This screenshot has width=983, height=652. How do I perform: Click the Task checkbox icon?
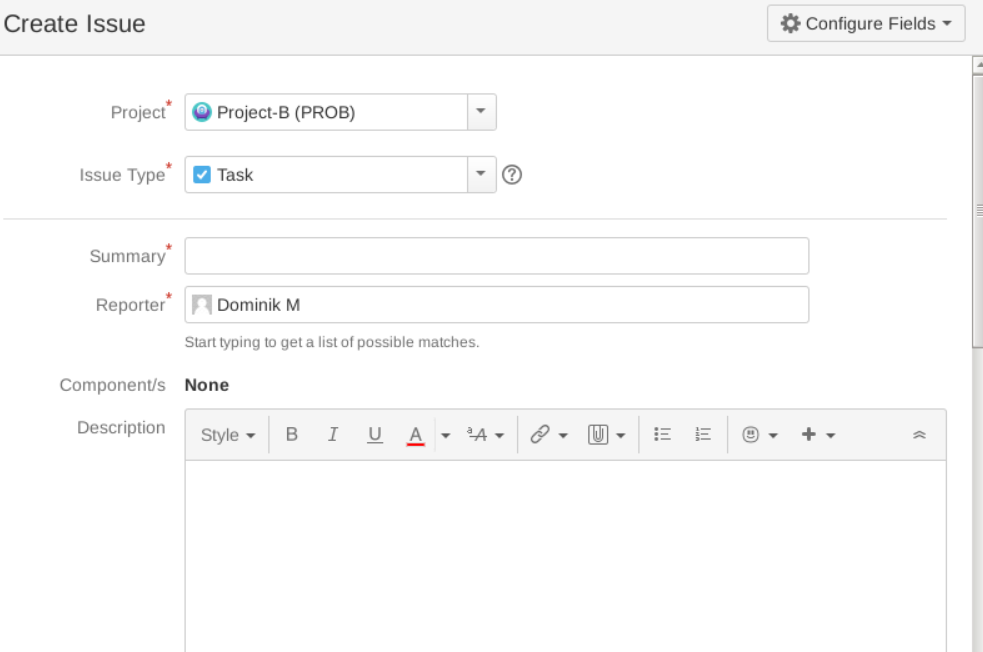click(202, 174)
